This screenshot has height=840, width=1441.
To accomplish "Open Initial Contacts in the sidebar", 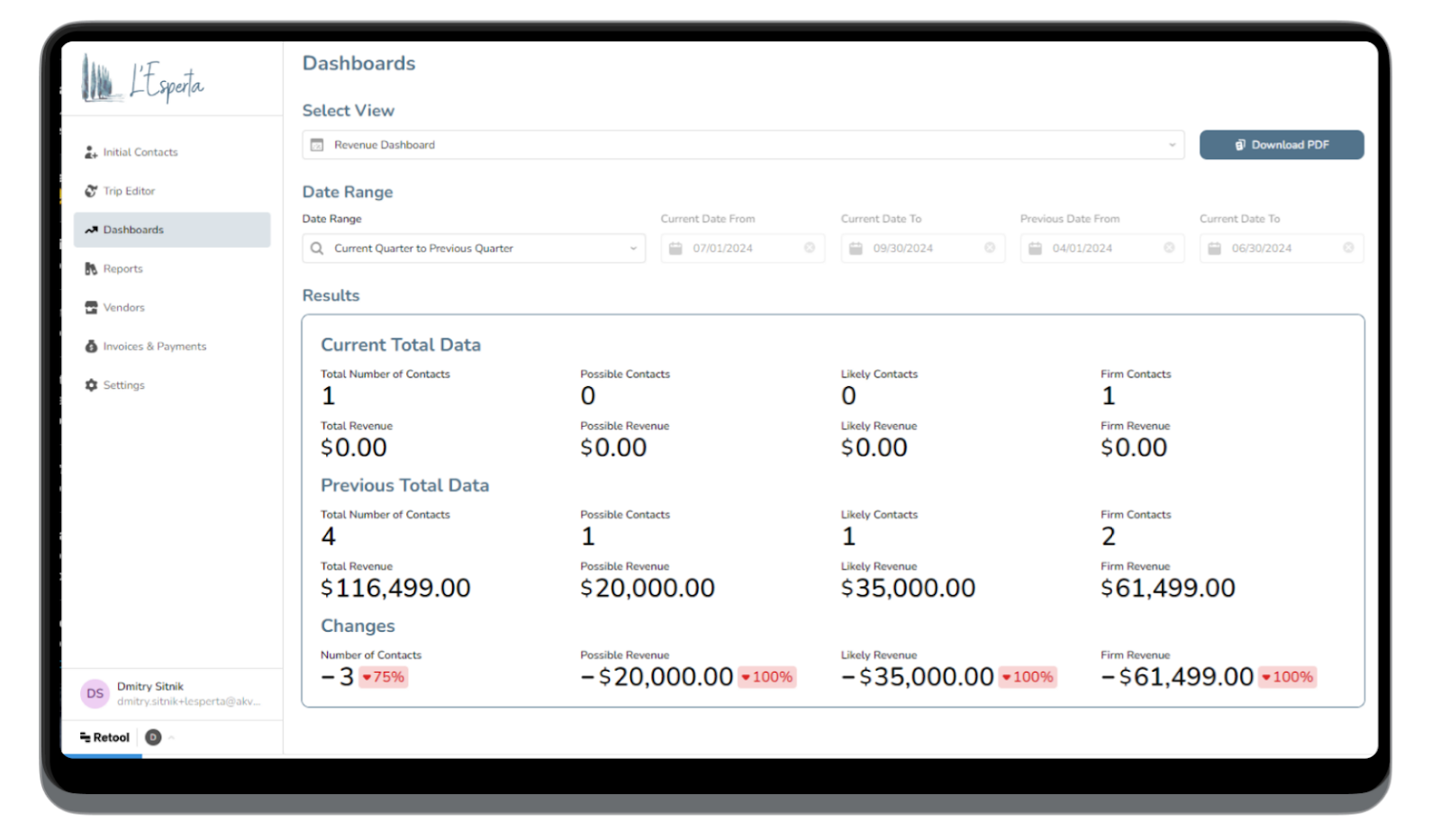I will [172, 152].
